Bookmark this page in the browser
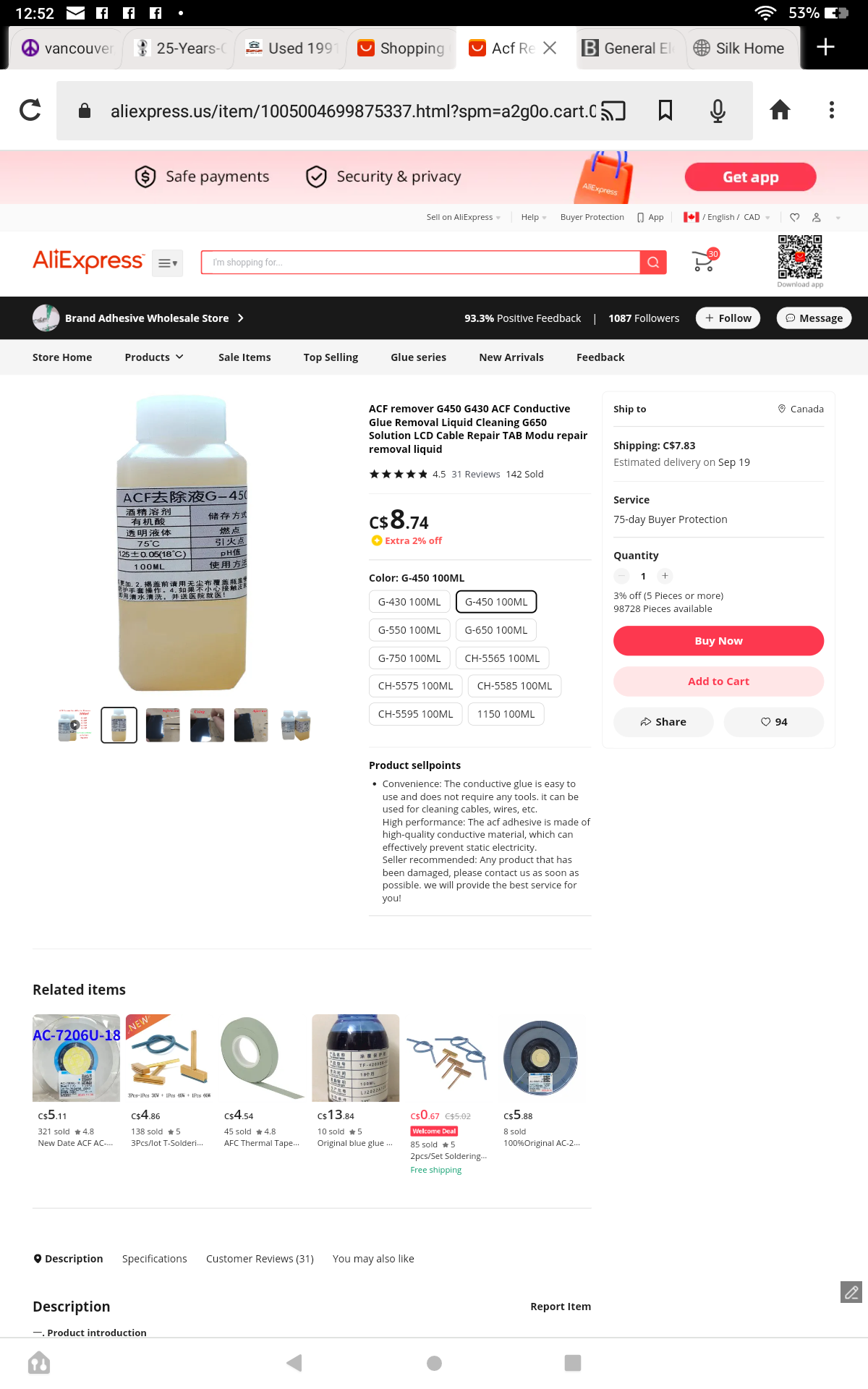Image resolution: width=868 pixels, height=1389 pixels. [665, 111]
